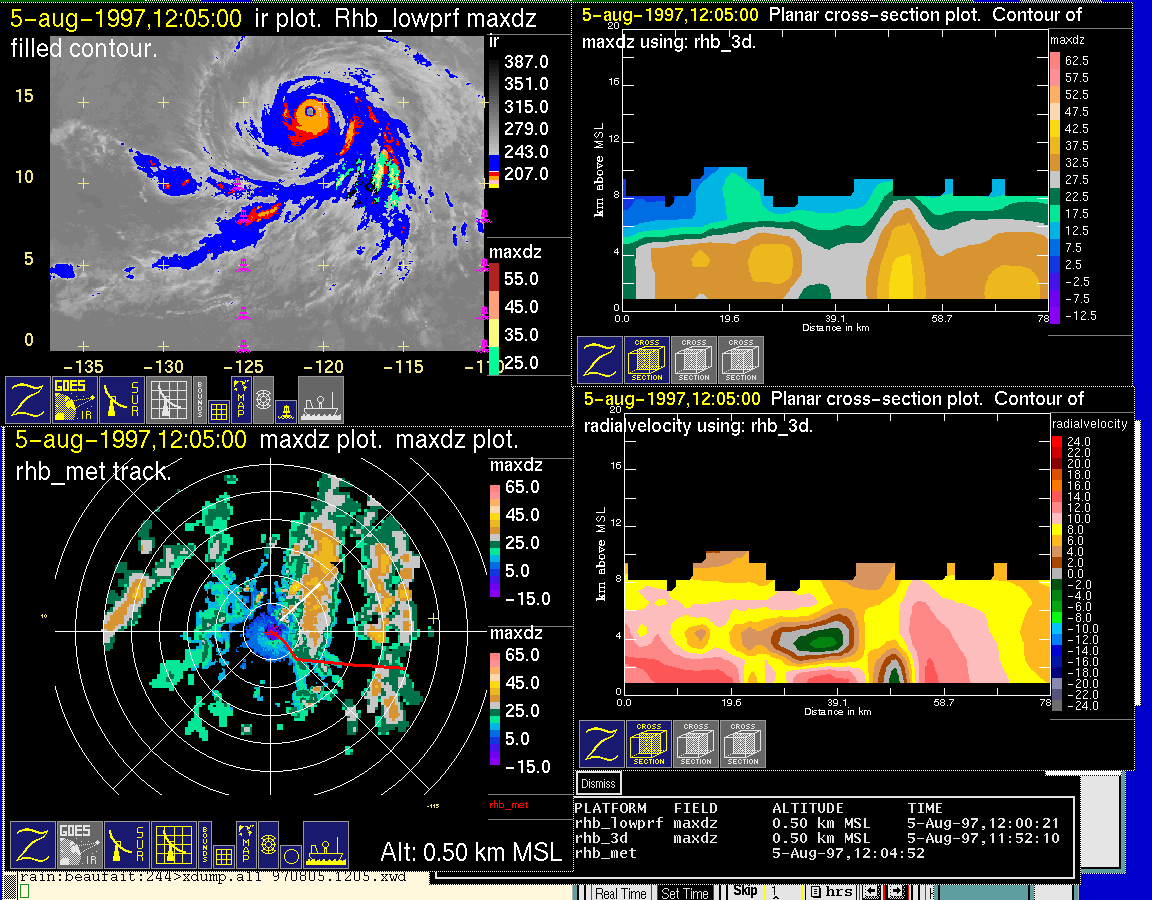The height and width of the screenshot is (900, 1152).
Task: Select the GOES IR satellite icon under the ir plot
Action: (75, 400)
